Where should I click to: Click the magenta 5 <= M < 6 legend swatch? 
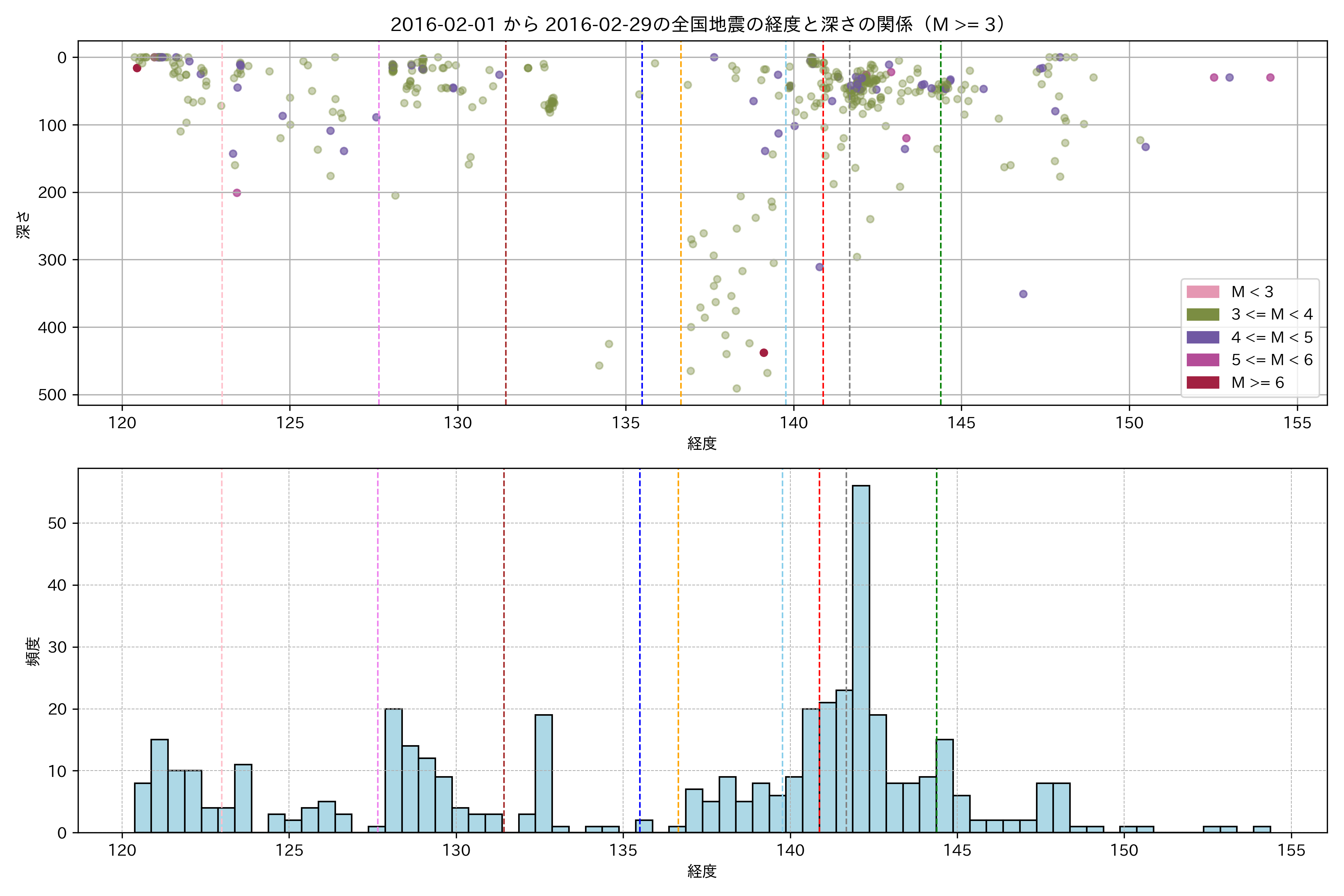pyautogui.click(x=1202, y=360)
